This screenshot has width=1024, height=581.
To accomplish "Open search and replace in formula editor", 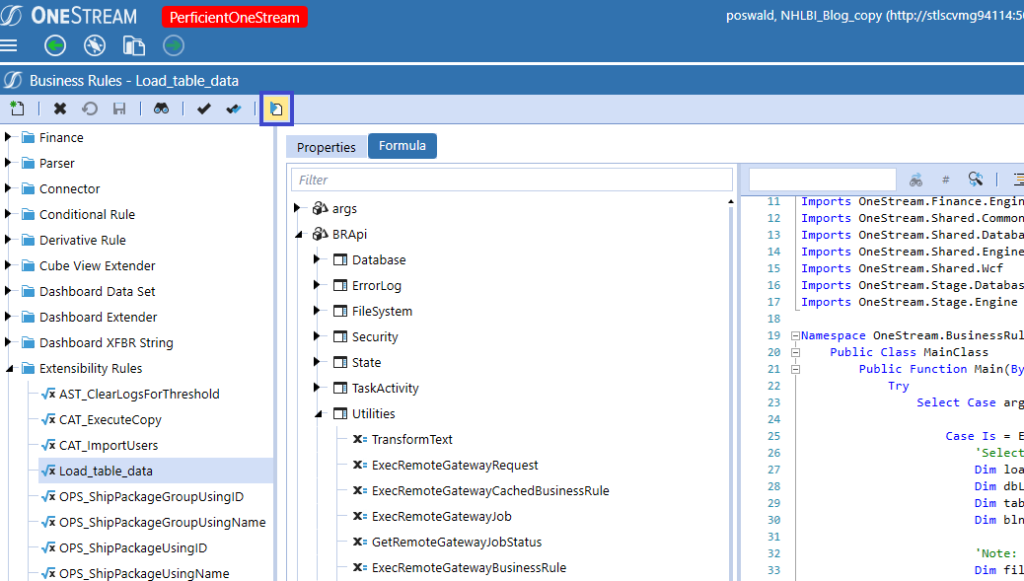I will pos(975,178).
